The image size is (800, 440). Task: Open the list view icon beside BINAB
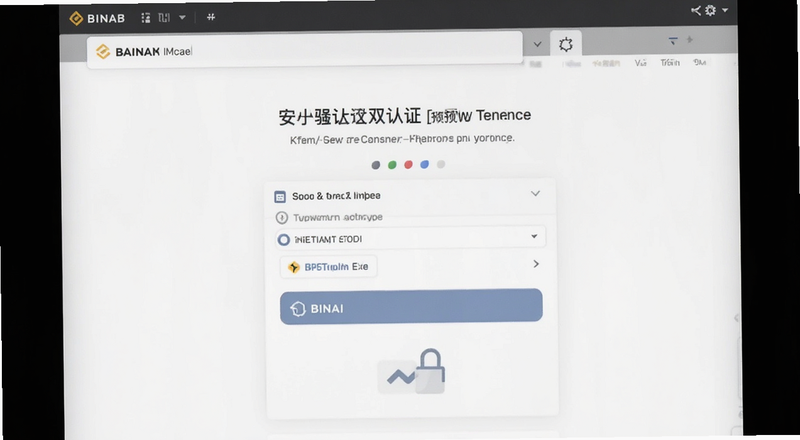point(146,18)
